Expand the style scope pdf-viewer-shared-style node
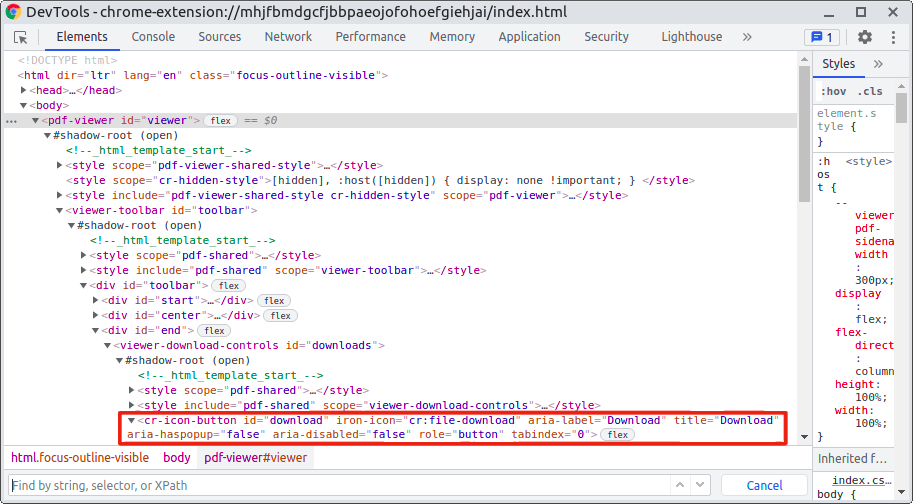 59,165
